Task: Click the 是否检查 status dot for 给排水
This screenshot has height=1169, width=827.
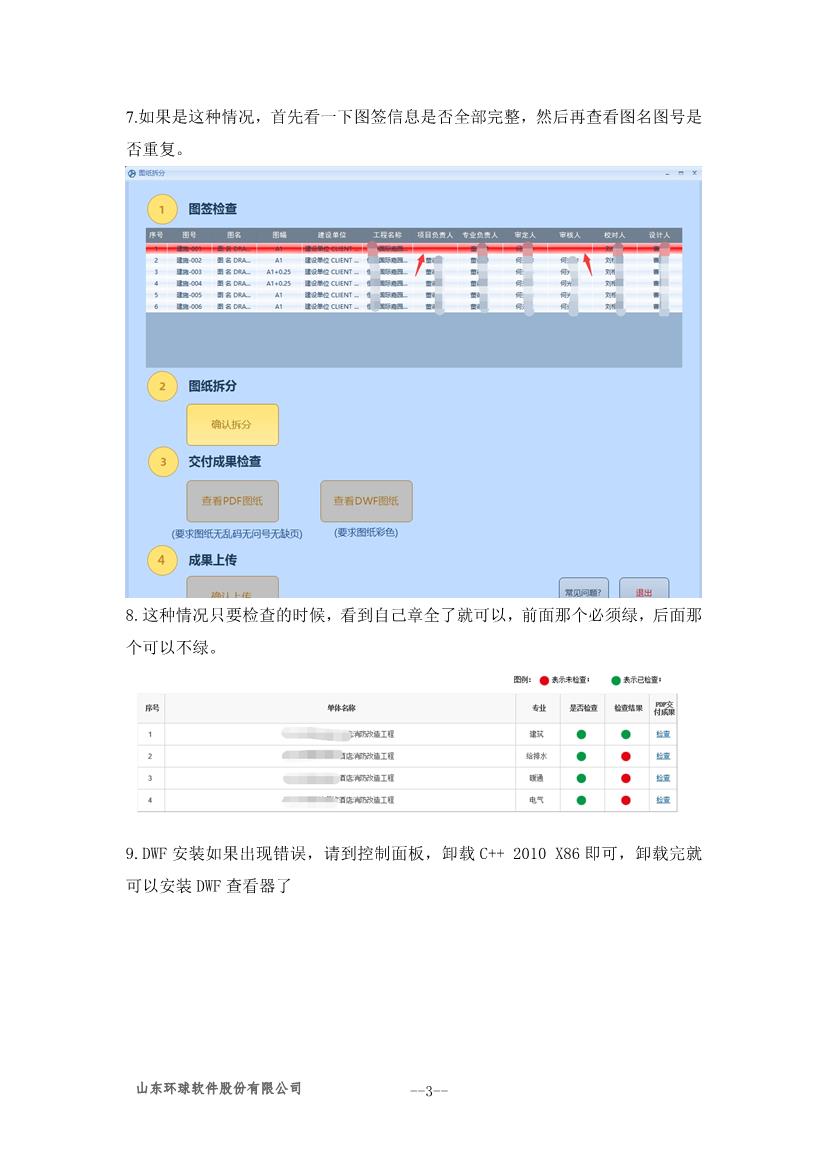Action: click(581, 756)
